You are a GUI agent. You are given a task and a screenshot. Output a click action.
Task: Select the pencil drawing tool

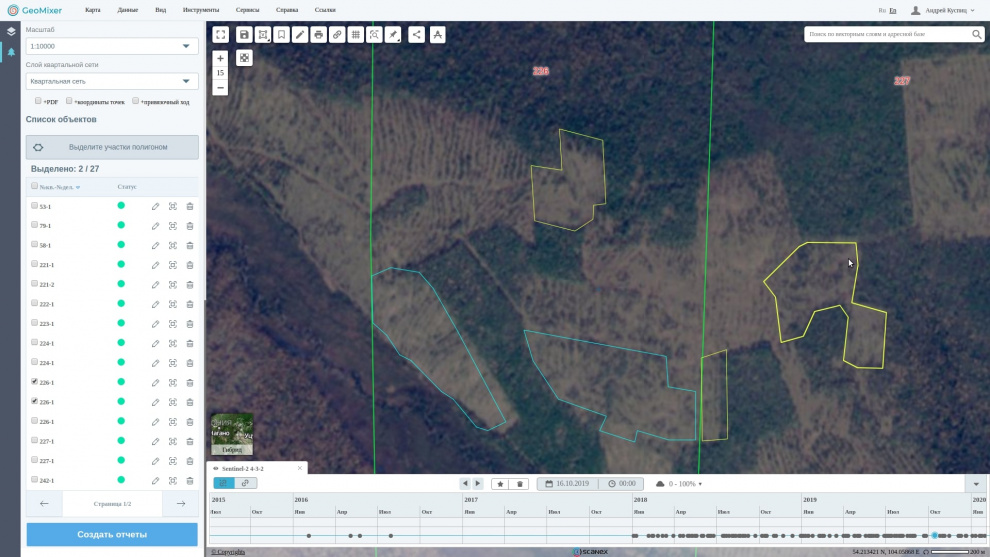(300, 35)
